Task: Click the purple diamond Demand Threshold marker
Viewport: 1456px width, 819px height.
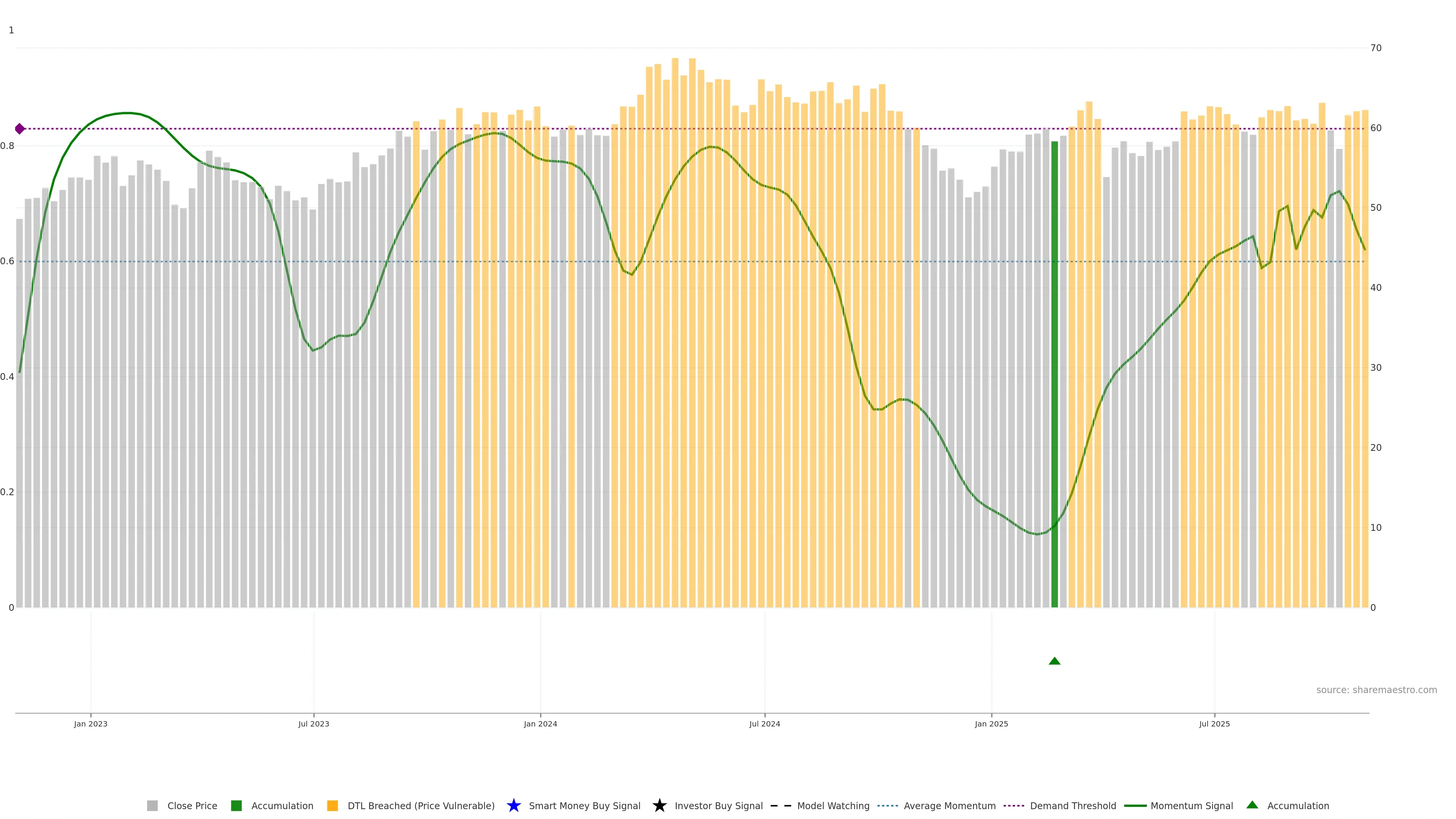Action: pyautogui.click(x=20, y=129)
